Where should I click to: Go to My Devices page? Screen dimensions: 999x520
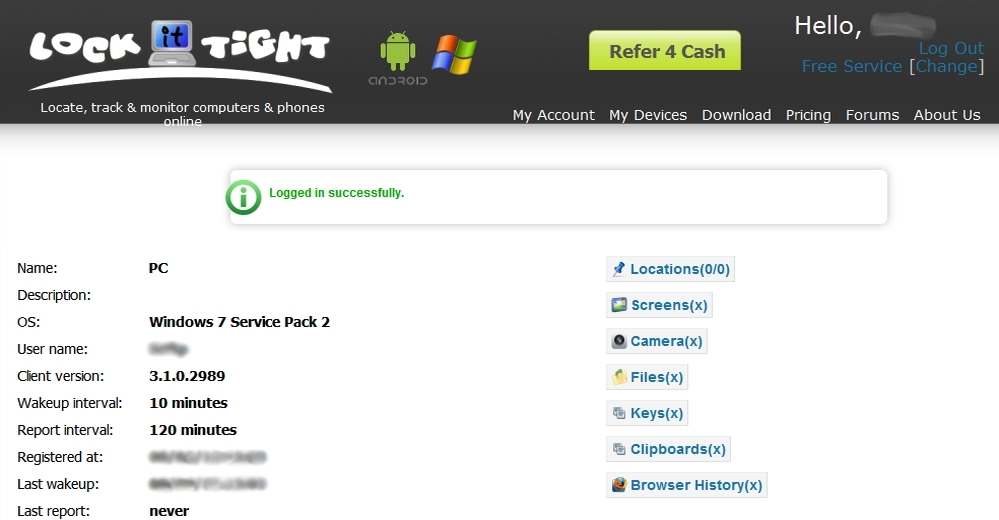point(648,115)
